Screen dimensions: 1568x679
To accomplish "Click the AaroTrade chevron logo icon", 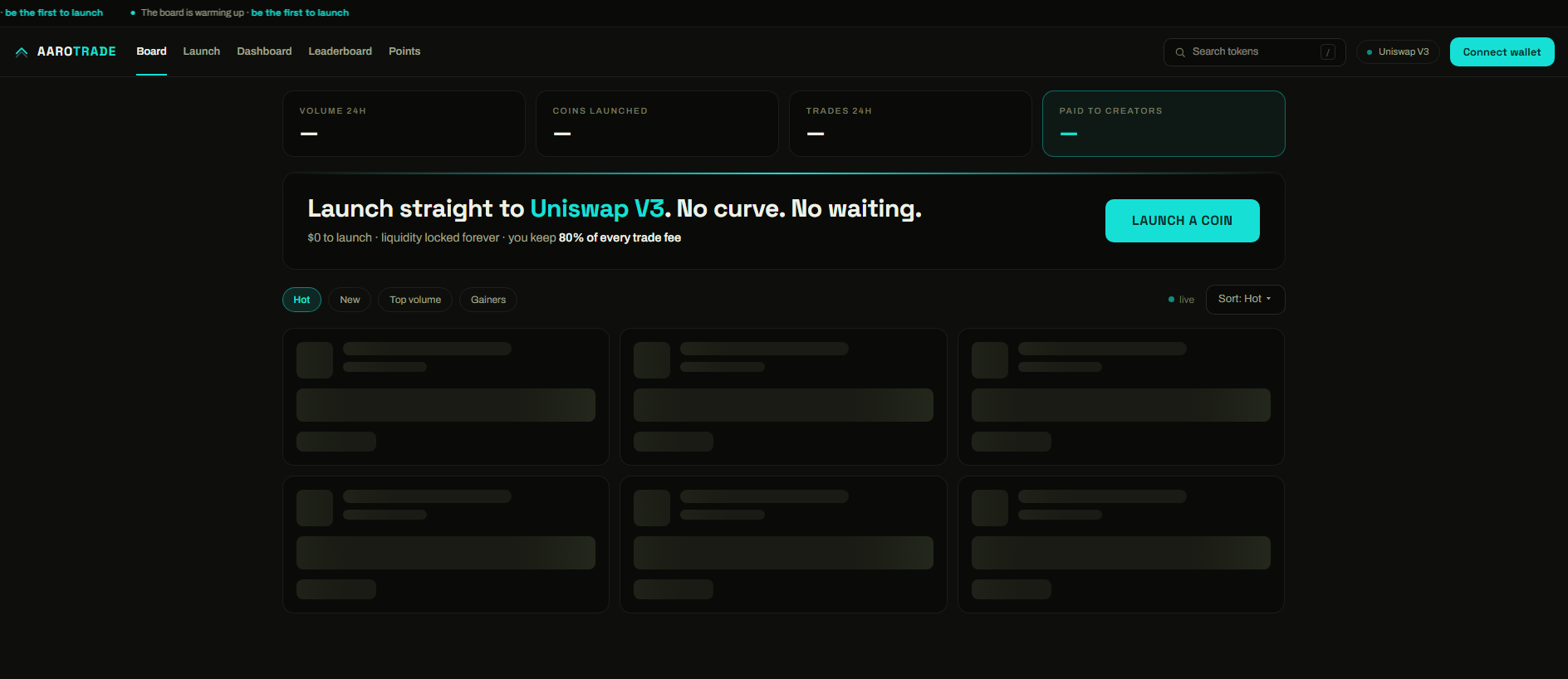I will [22, 51].
